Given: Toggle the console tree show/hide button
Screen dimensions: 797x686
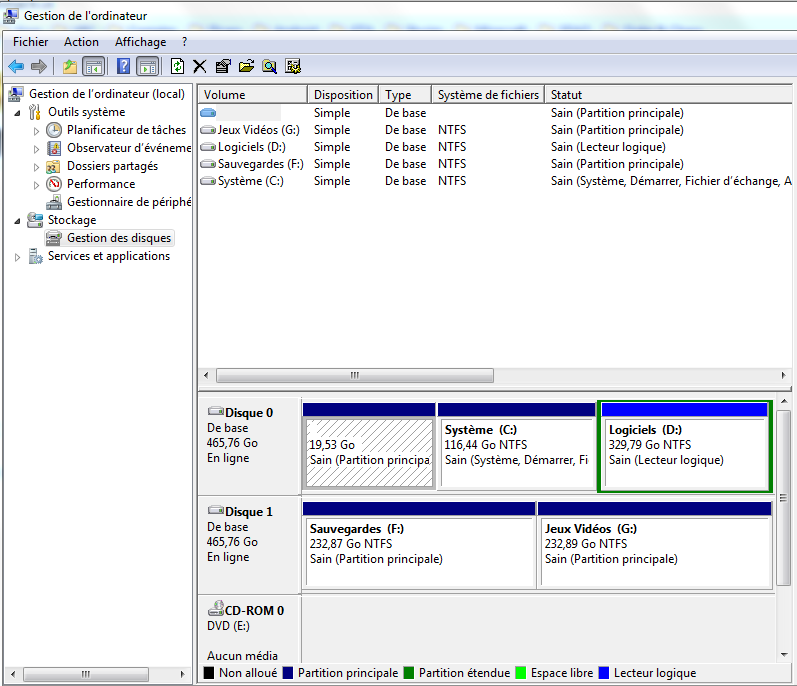Looking at the screenshot, I should (93, 67).
